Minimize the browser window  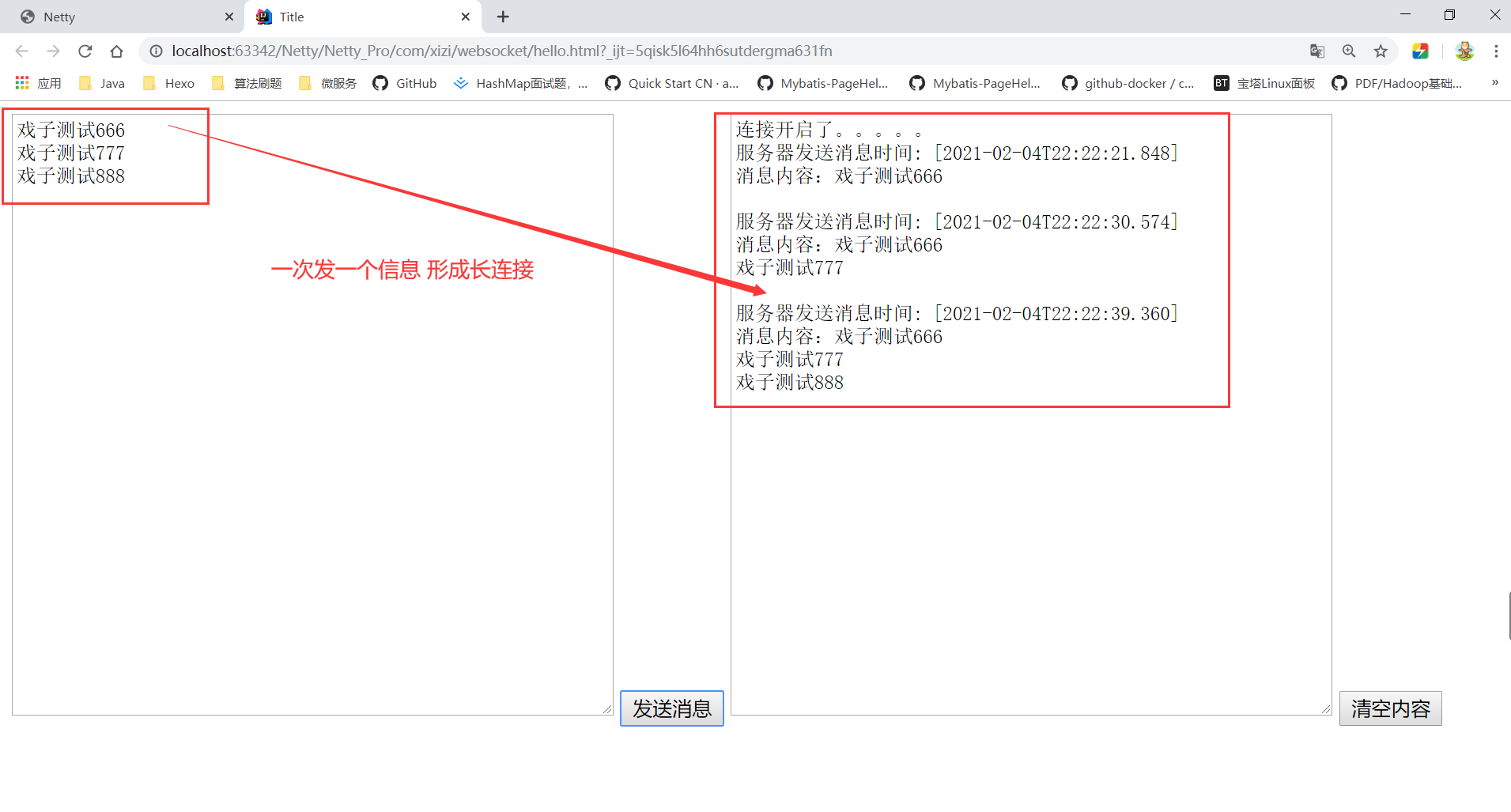coord(1405,15)
